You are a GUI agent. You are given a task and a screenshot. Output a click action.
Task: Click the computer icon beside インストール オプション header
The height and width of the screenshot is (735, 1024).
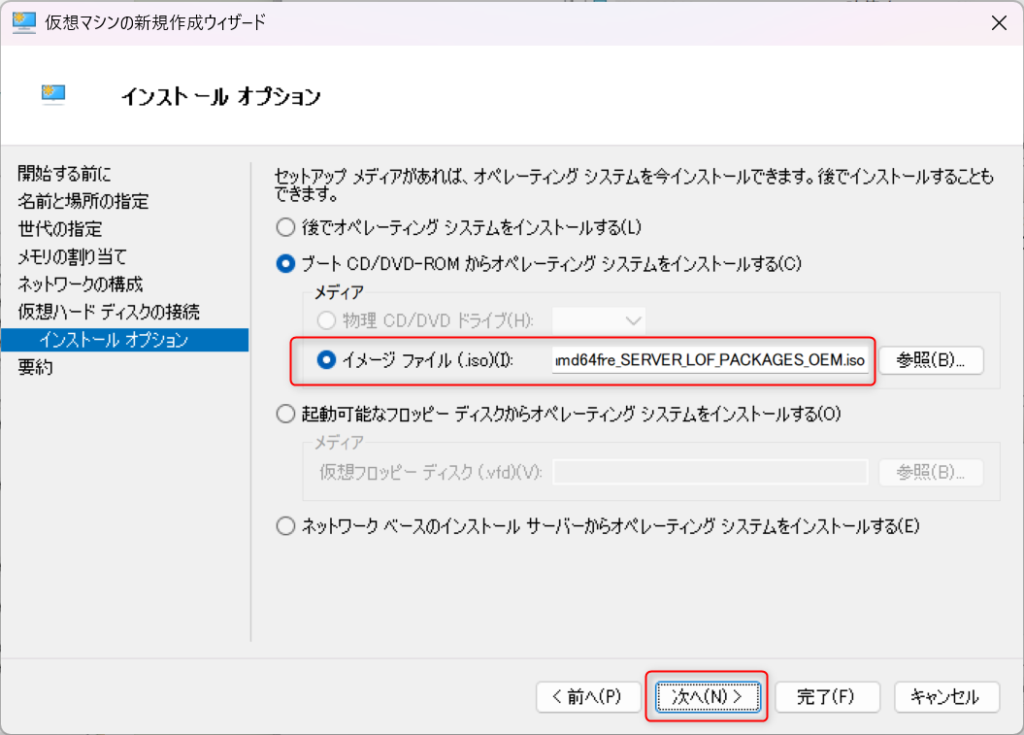(53, 94)
